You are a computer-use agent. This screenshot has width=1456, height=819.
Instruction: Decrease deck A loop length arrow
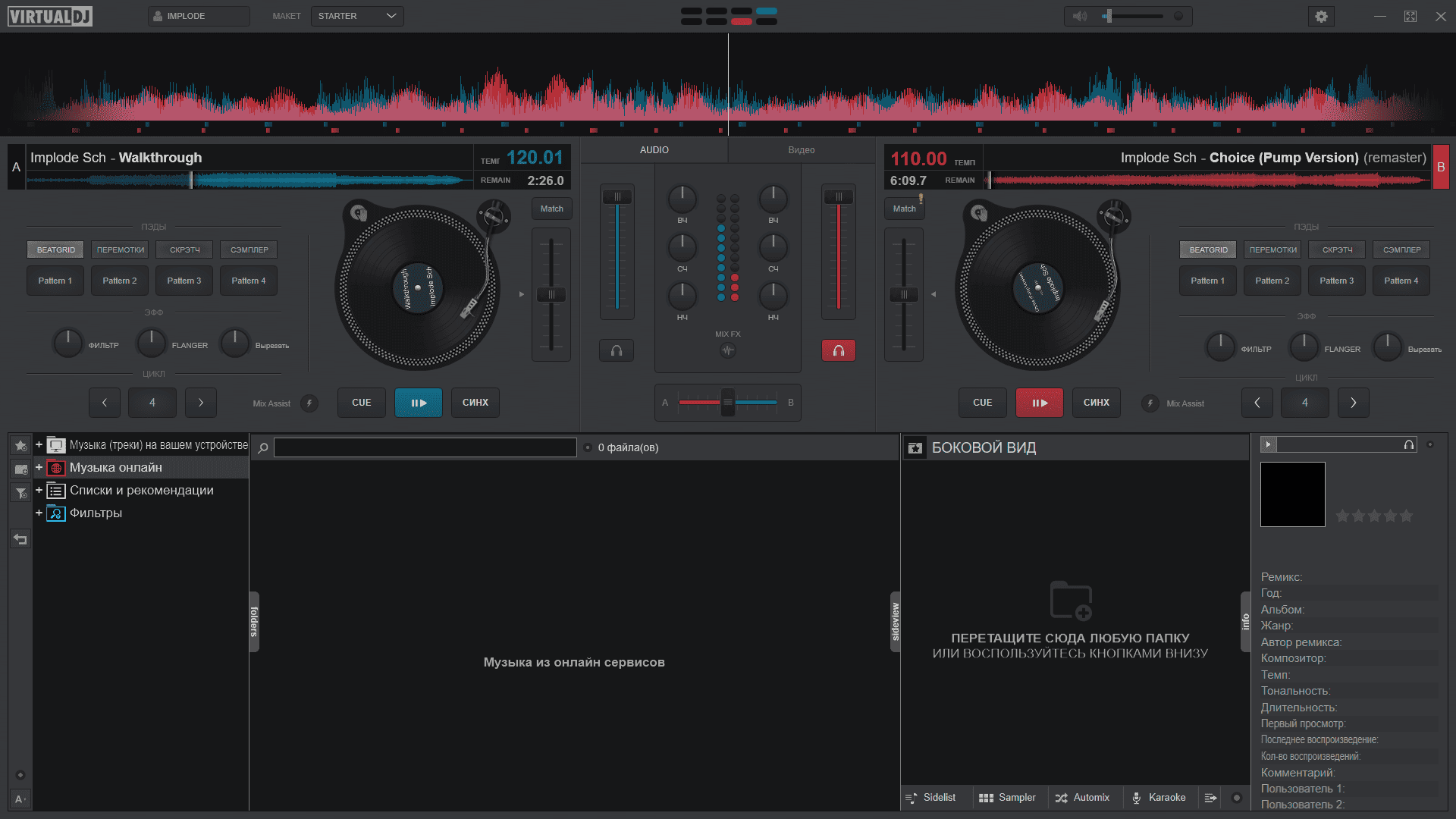pyautogui.click(x=105, y=403)
